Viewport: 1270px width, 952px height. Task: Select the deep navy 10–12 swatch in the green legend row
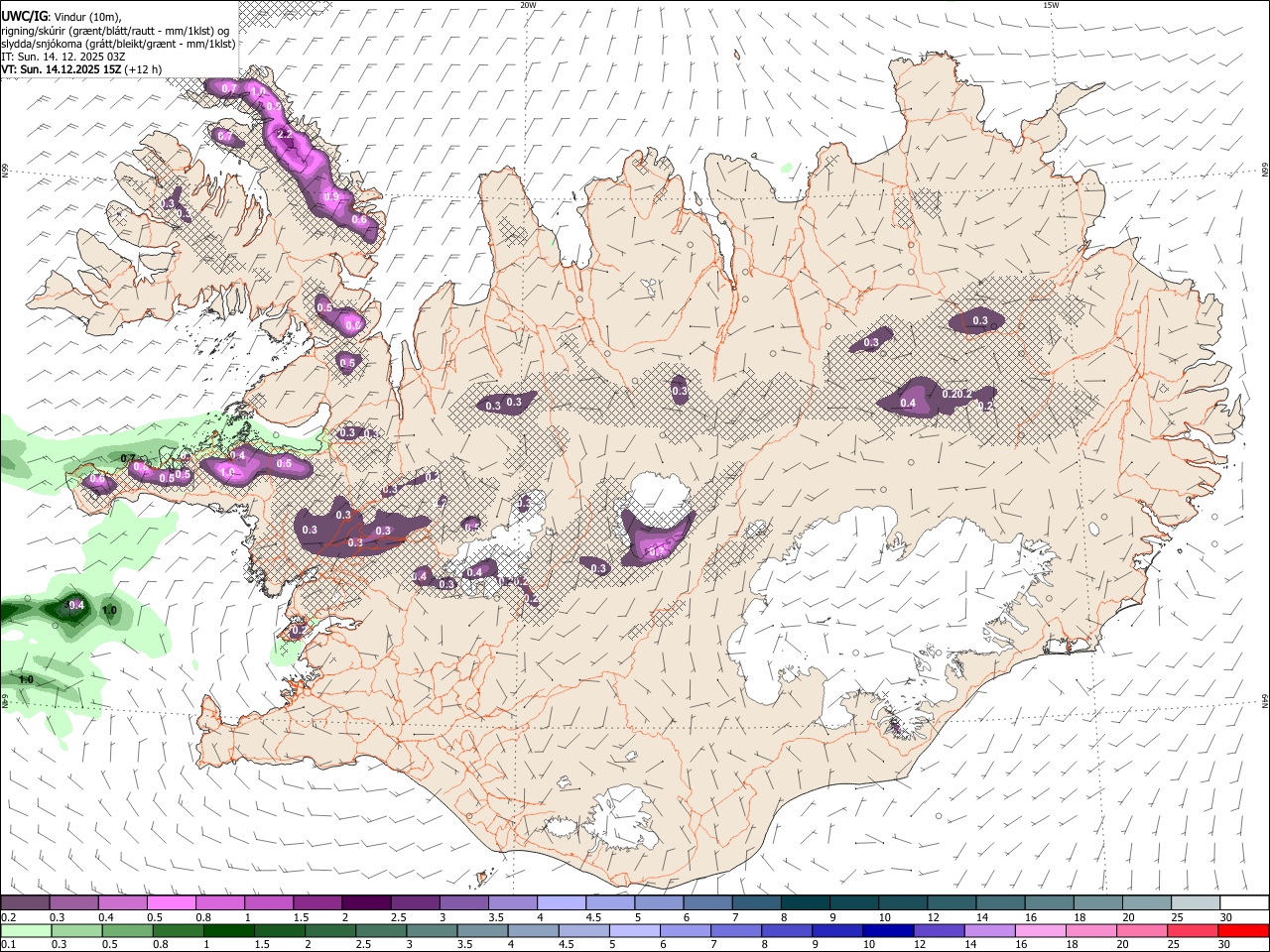click(886, 930)
